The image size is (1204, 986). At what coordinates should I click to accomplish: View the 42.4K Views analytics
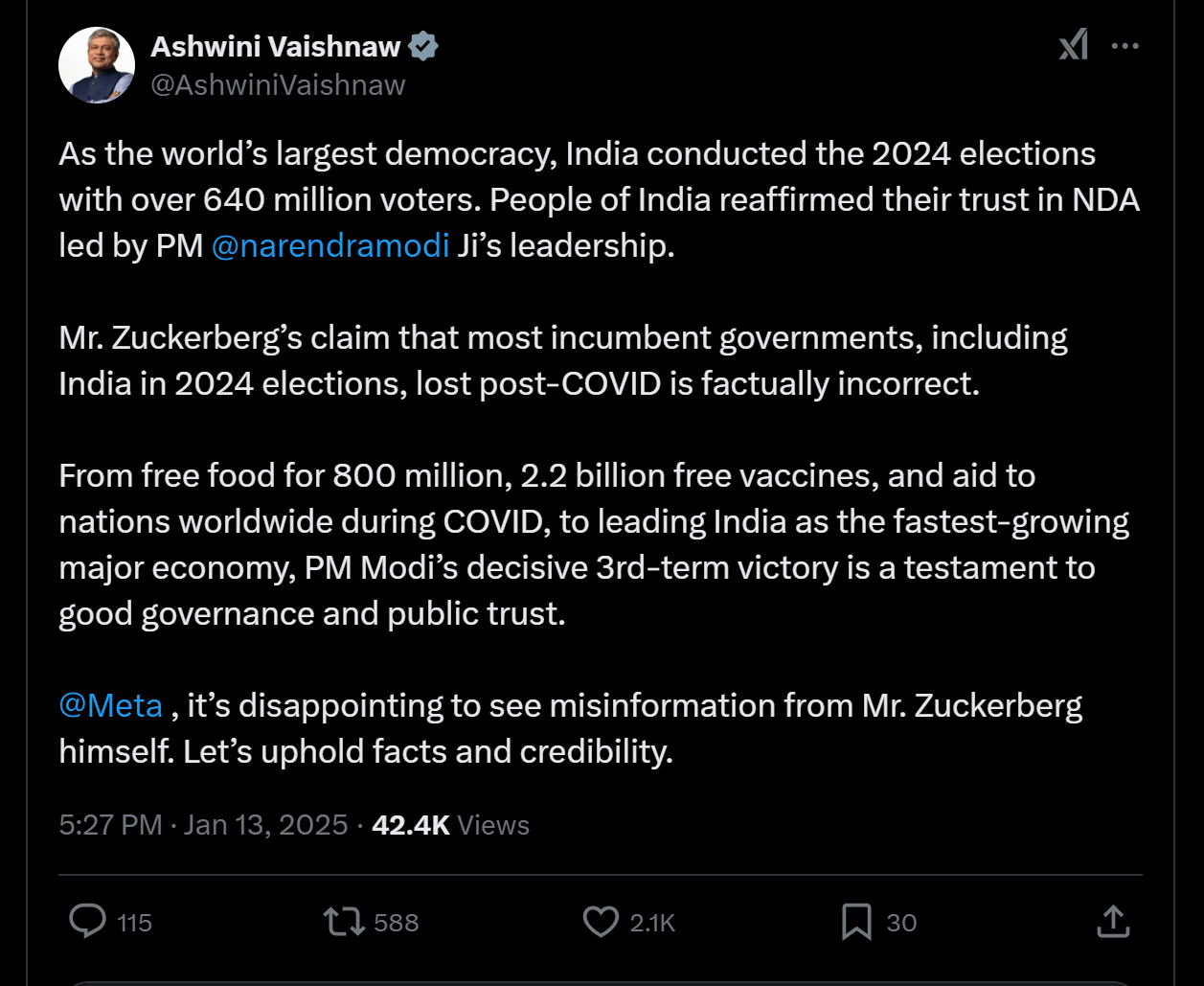click(x=450, y=825)
